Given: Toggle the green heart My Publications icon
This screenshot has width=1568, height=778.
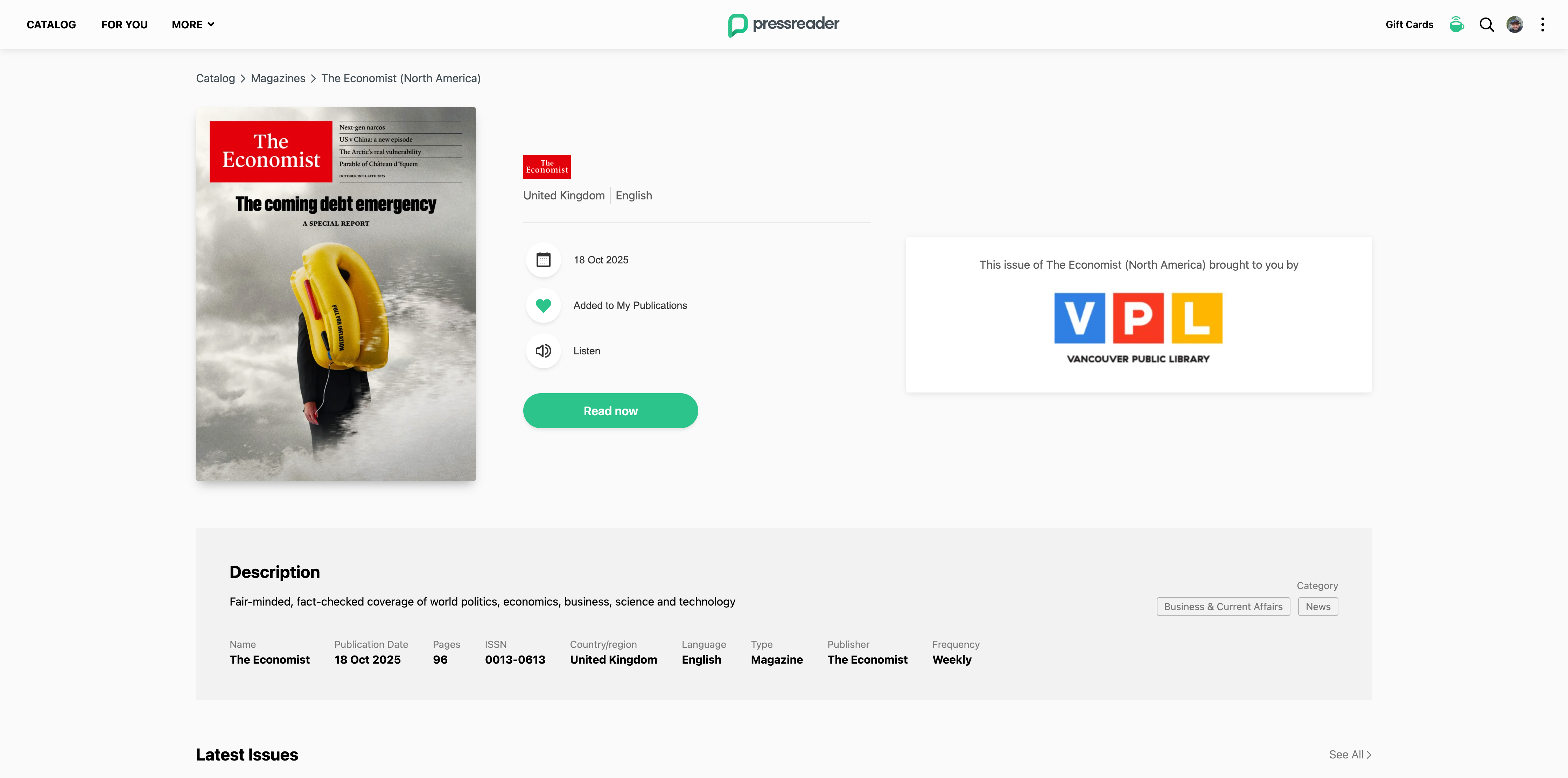Looking at the screenshot, I should point(543,305).
